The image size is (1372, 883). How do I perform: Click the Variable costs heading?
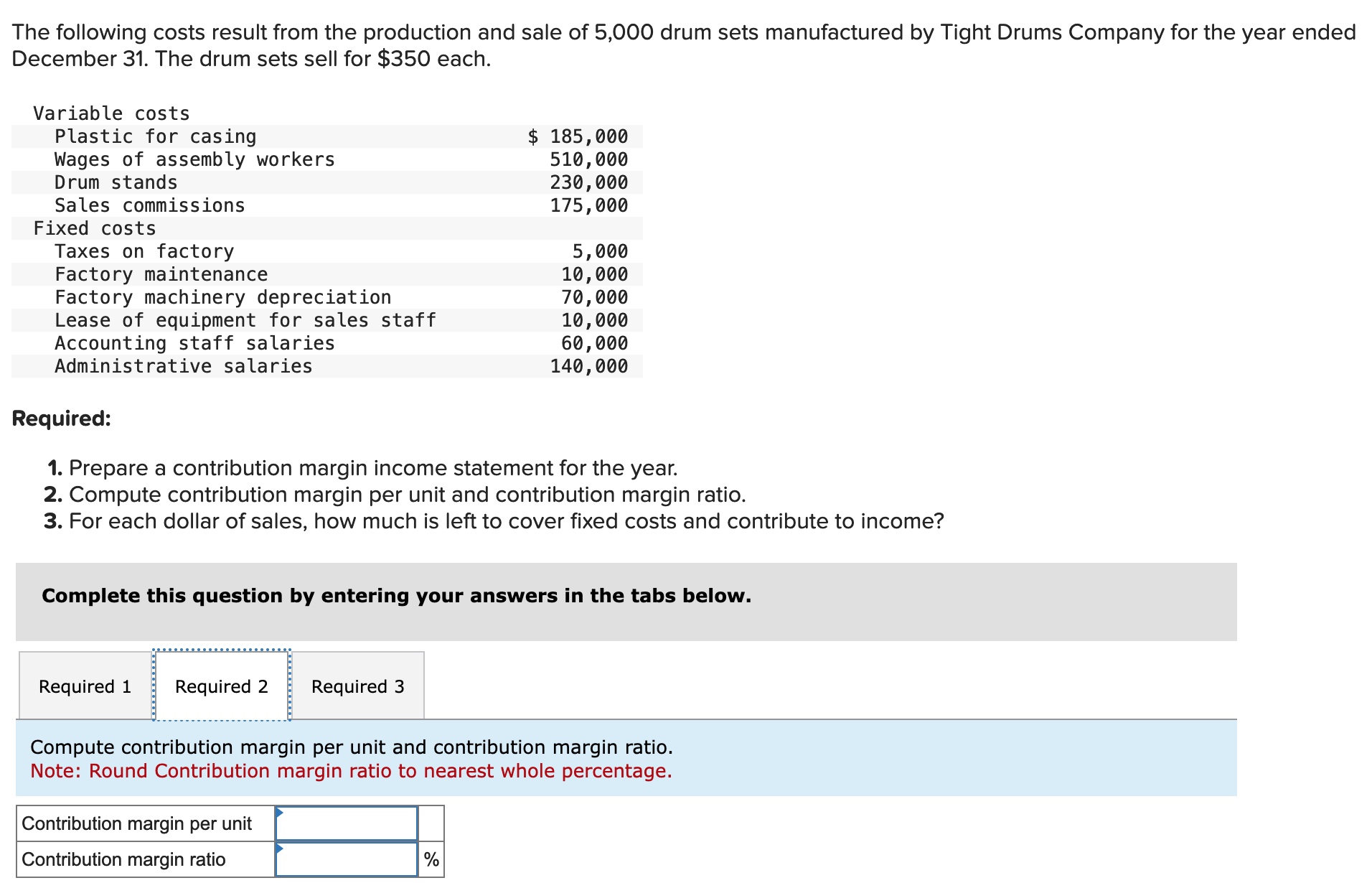(111, 113)
